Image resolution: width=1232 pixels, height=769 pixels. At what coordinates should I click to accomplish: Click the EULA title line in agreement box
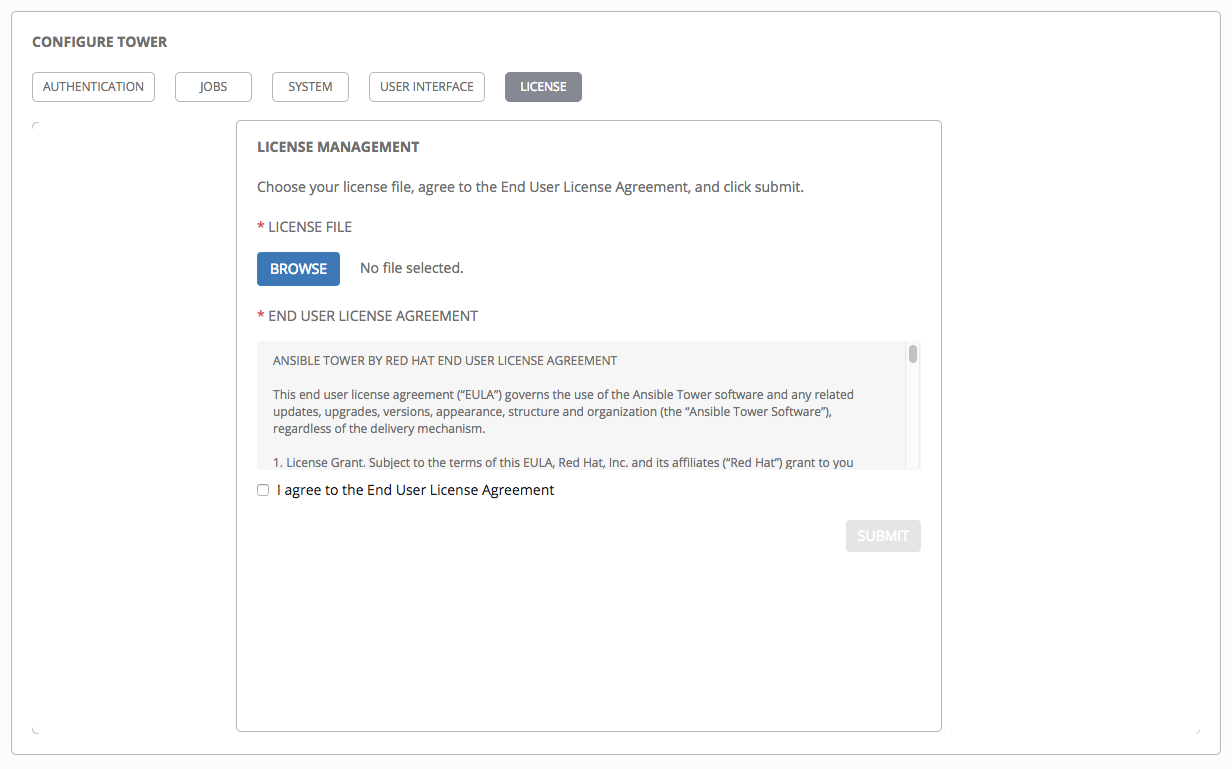[x=445, y=360]
